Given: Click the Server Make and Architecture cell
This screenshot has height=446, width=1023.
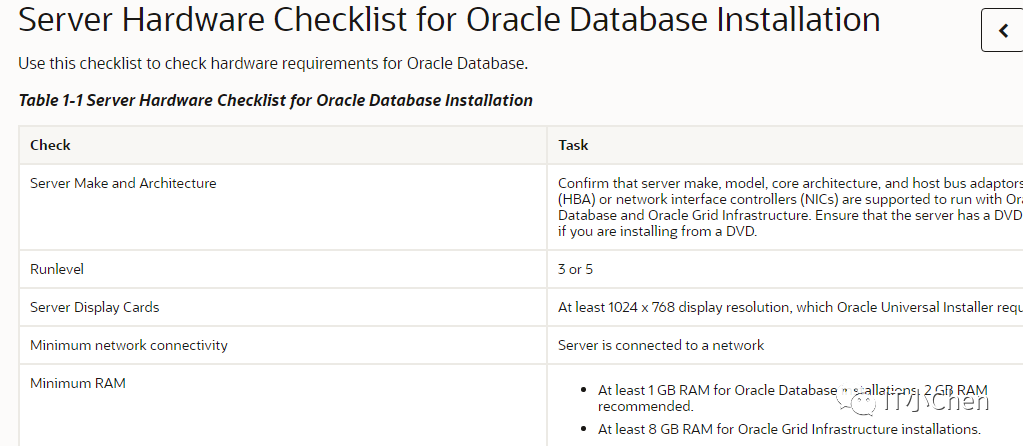Looking at the screenshot, I should (x=123, y=183).
